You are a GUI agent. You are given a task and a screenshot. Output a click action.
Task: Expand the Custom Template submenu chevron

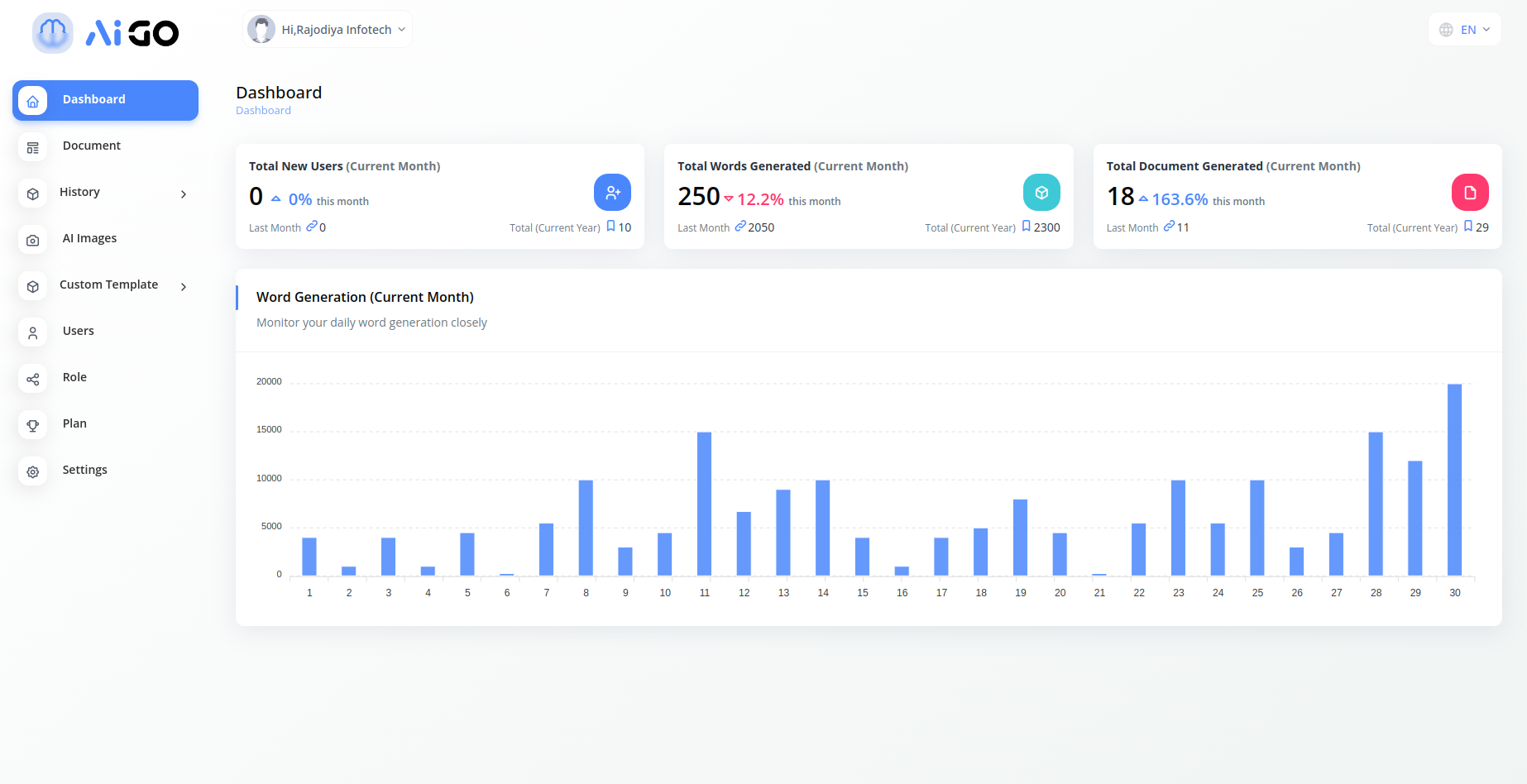tap(184, 287)
